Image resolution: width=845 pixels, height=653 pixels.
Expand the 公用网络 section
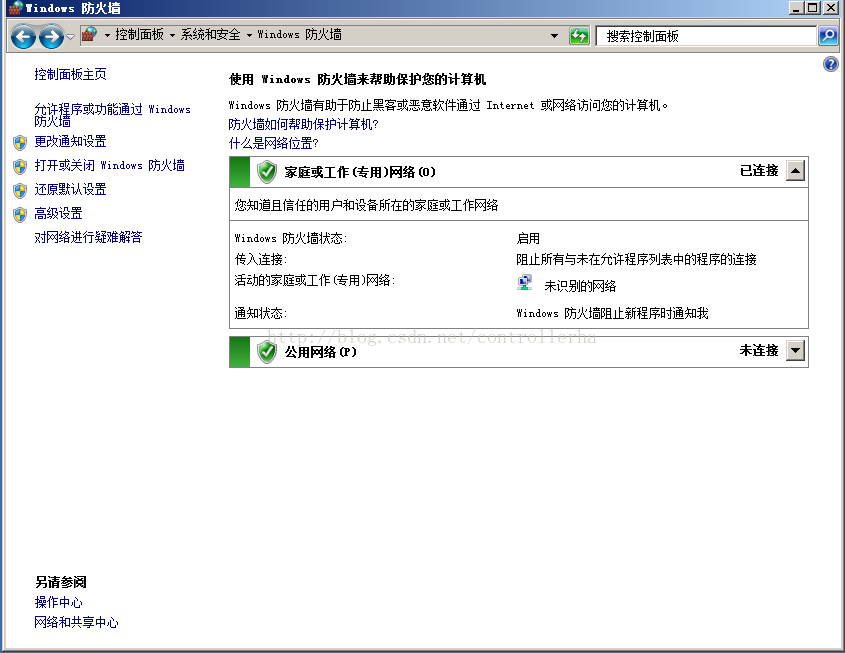(x=795, y=351)
